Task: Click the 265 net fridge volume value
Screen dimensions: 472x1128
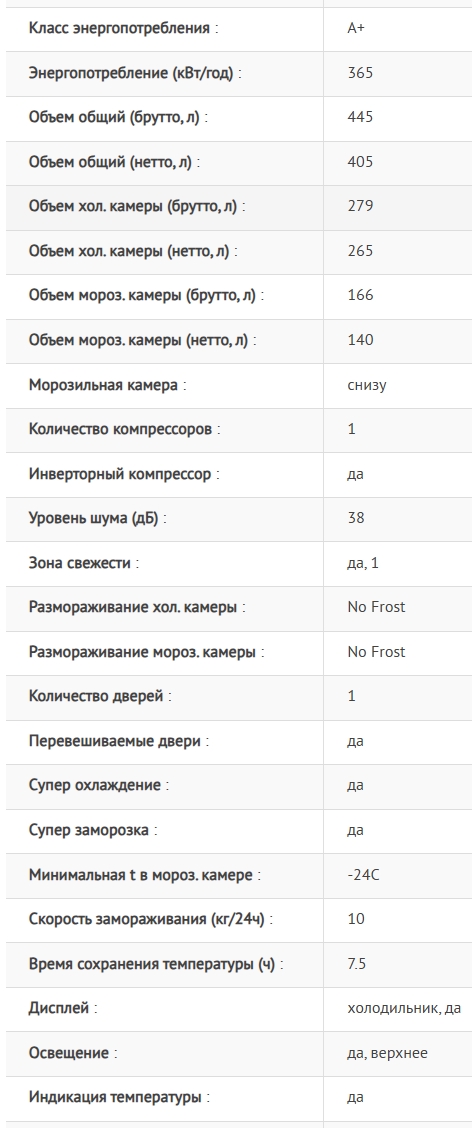Action: tap(360, 251)
